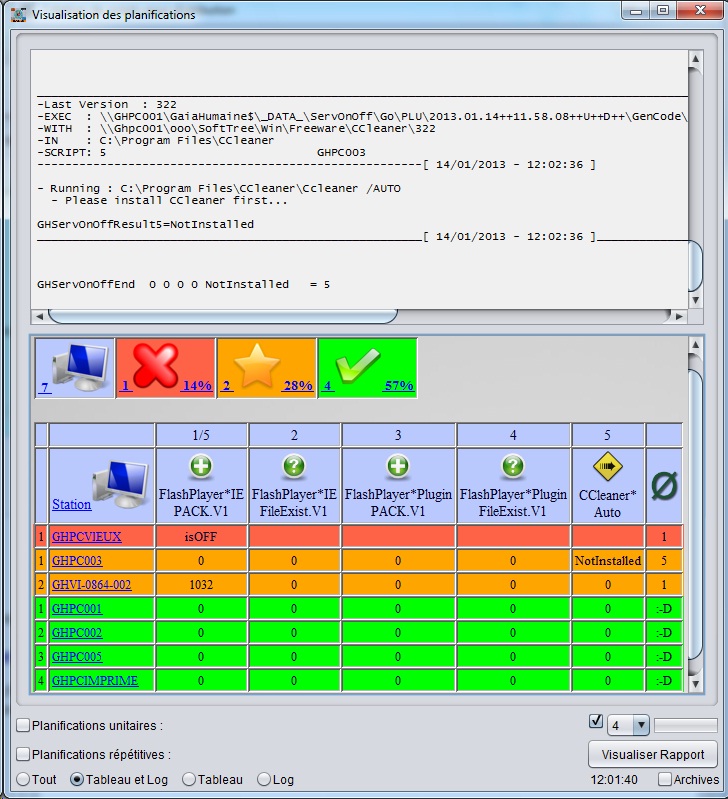Open the GHPC003 station link
Viewport: 728px width, 799px height.
[x=76, y=561]
